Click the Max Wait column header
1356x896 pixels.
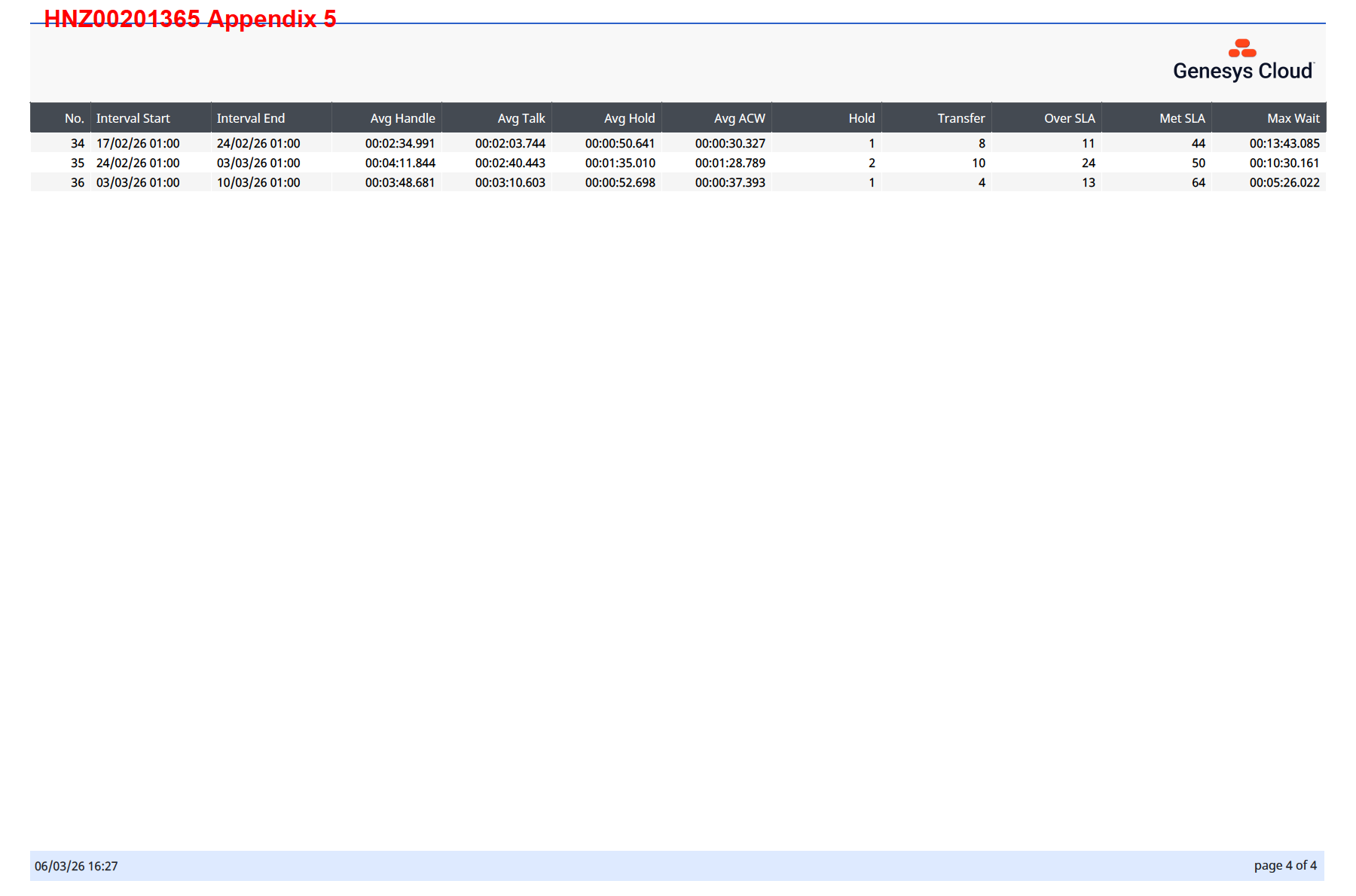(1293, 118)
